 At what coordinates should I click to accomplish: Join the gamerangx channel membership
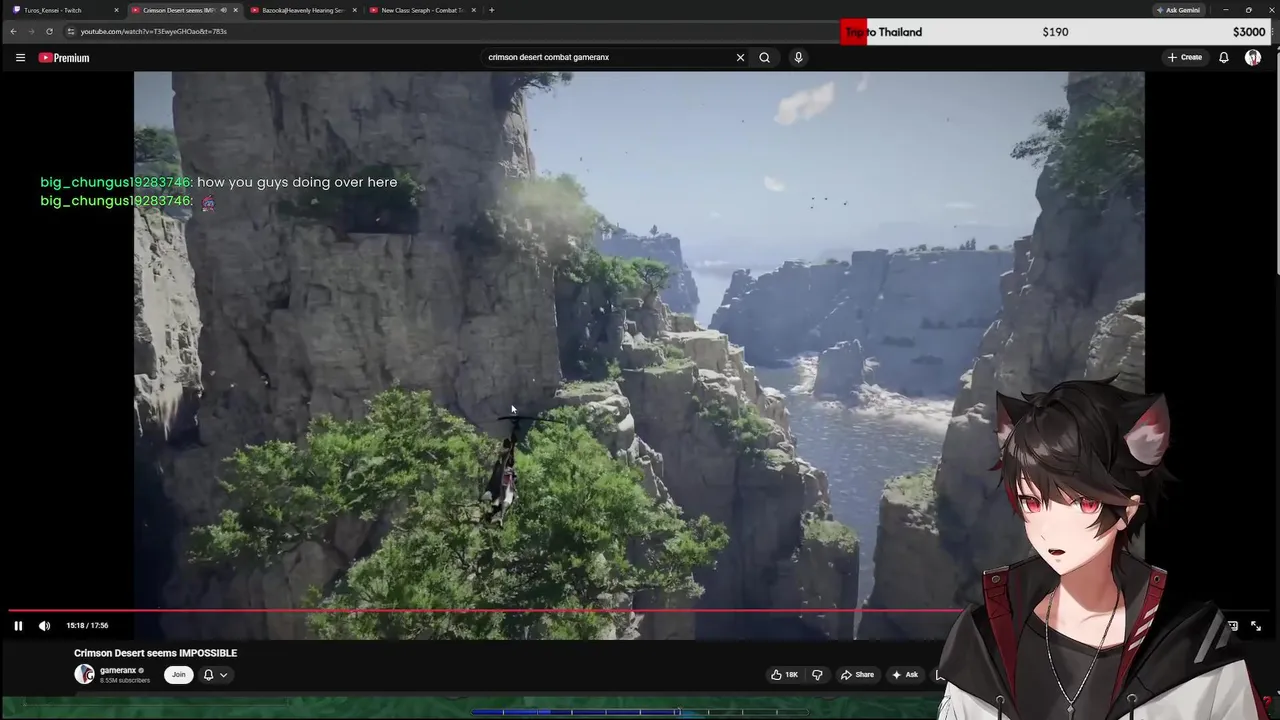tap(178, 675)
